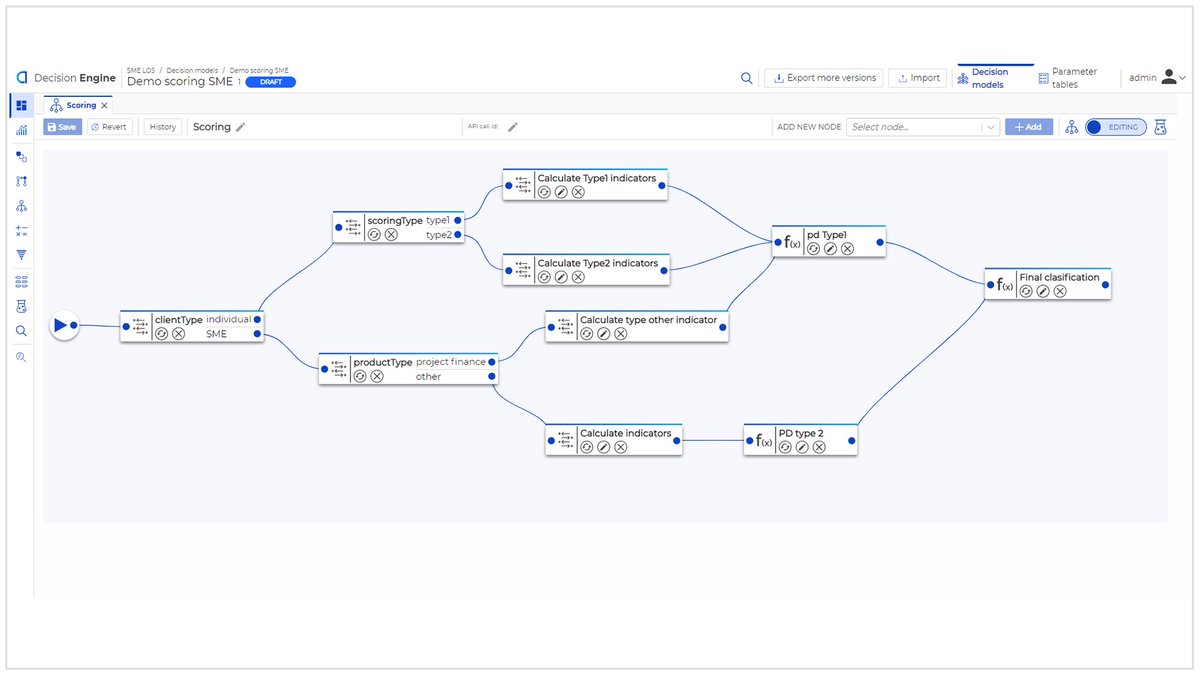The width and height of the screenshot is (1200, 675).
Task: Edit the pd Type1 function node
Action: tap(830, 248)
